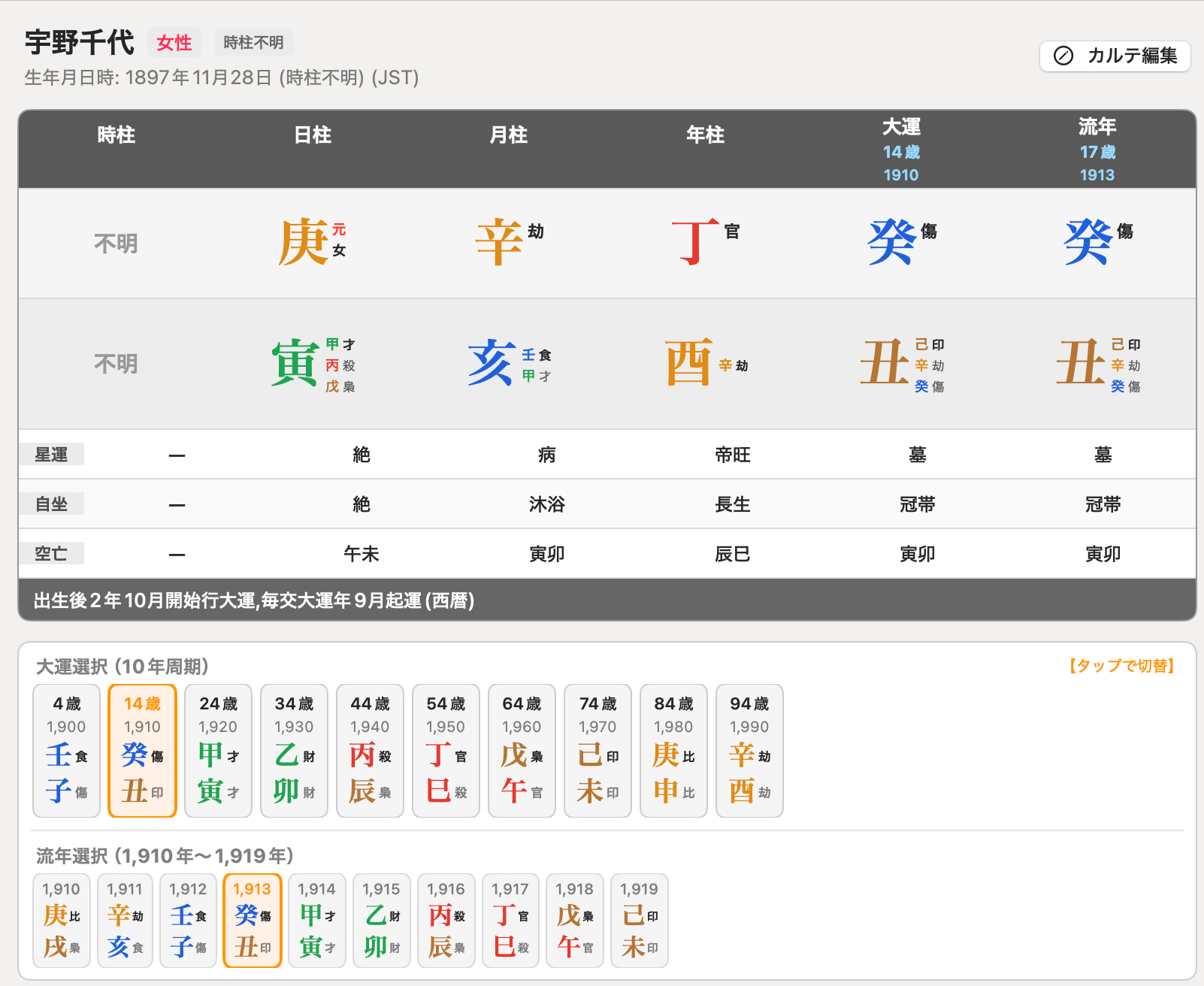This screenshot has height=986, width=1204.
Task: Open the 1,918 流年 card
Action: [575, 920]
